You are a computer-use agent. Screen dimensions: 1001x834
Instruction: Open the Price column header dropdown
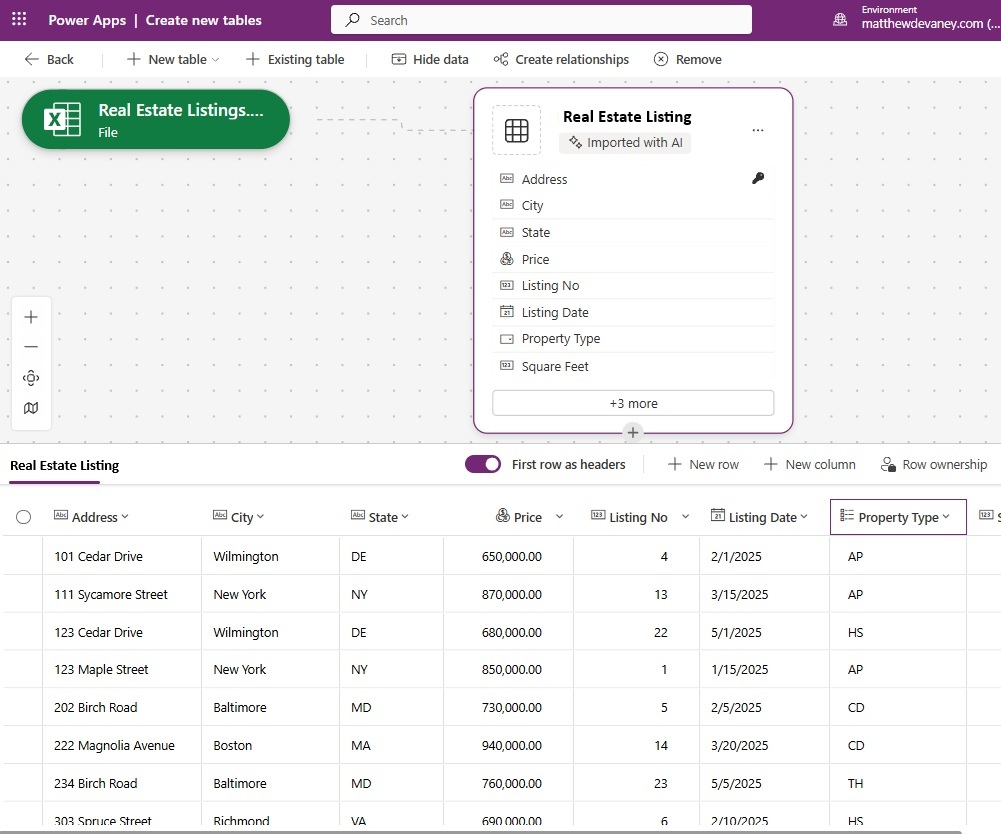[x=560, y=517]
